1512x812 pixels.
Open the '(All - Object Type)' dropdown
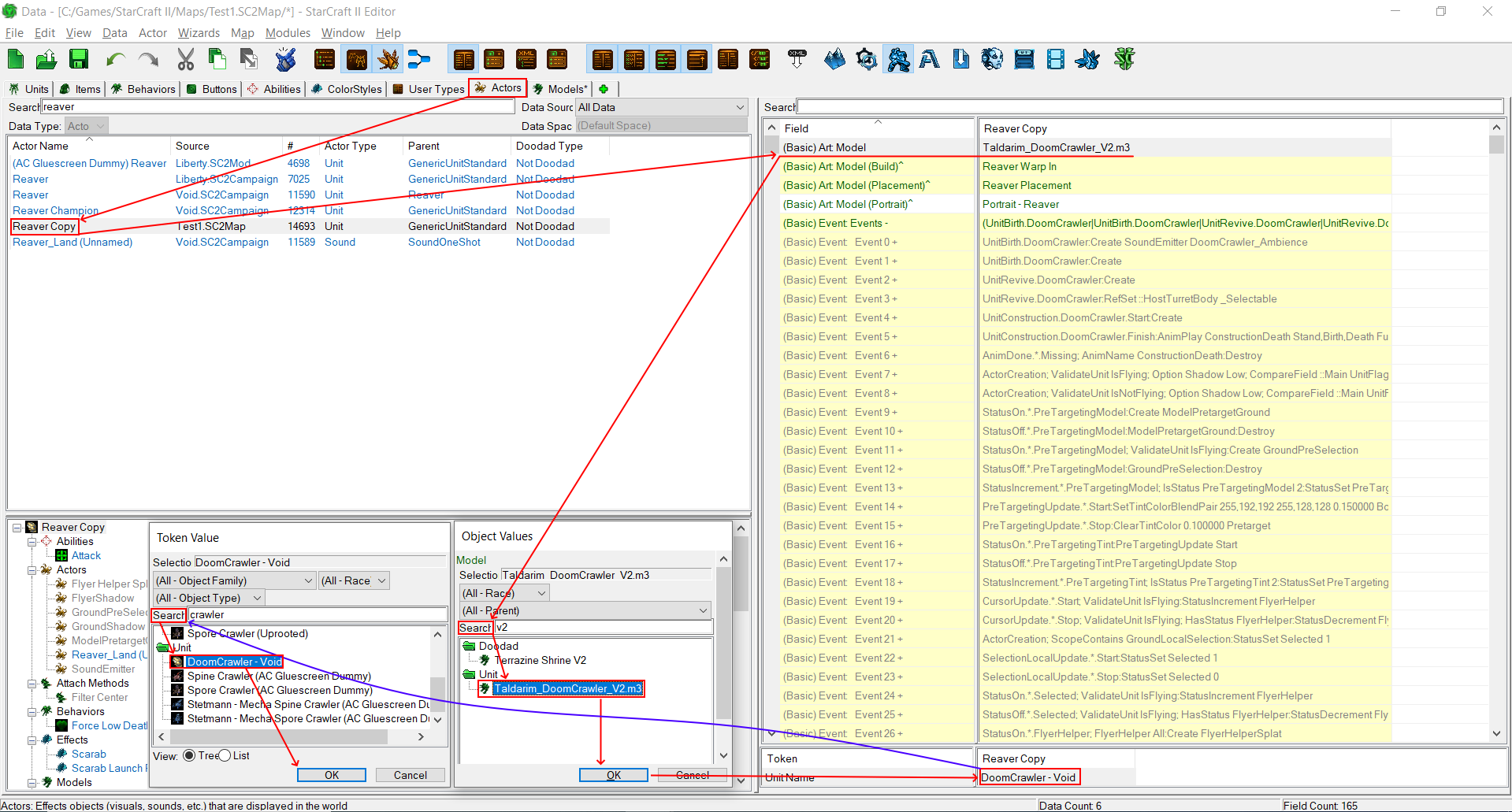coord(208,598)
